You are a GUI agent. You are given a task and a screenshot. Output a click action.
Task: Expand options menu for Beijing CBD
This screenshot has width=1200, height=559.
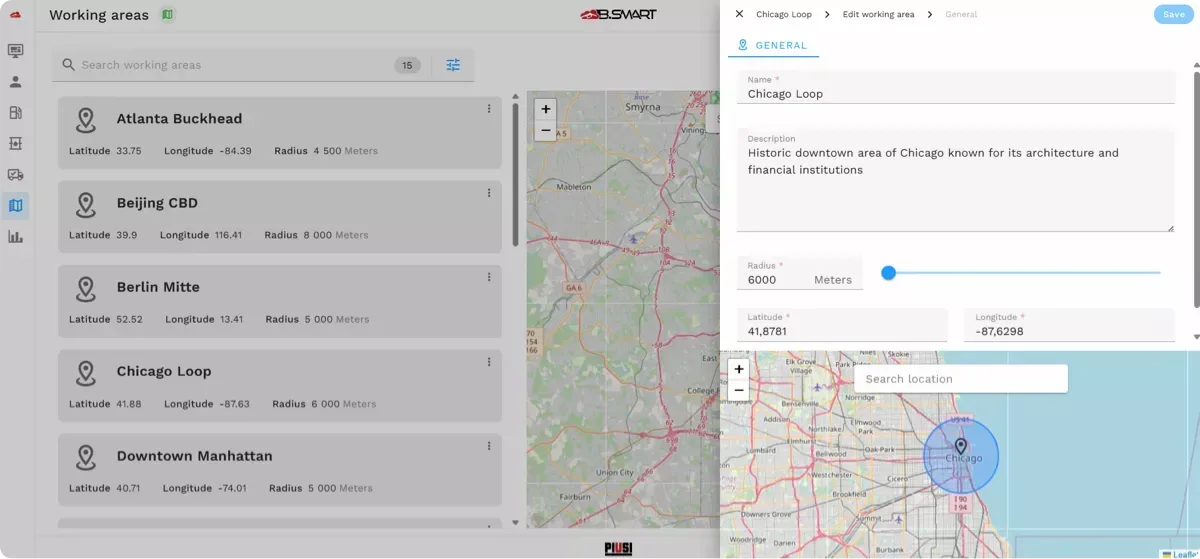tap(489, 193)
